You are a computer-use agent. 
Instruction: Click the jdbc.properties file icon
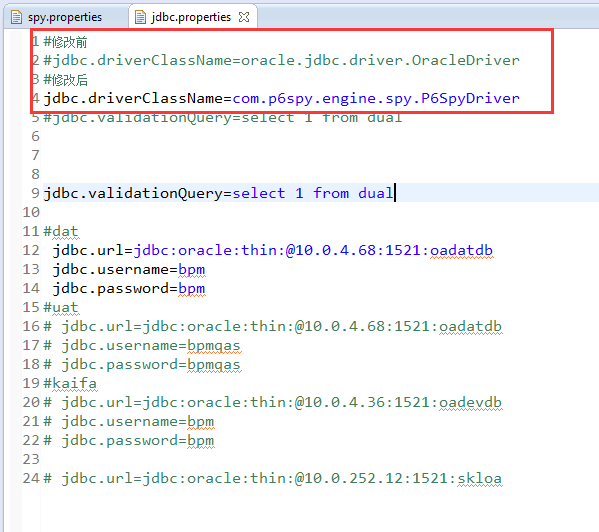[x=141, y=17]
